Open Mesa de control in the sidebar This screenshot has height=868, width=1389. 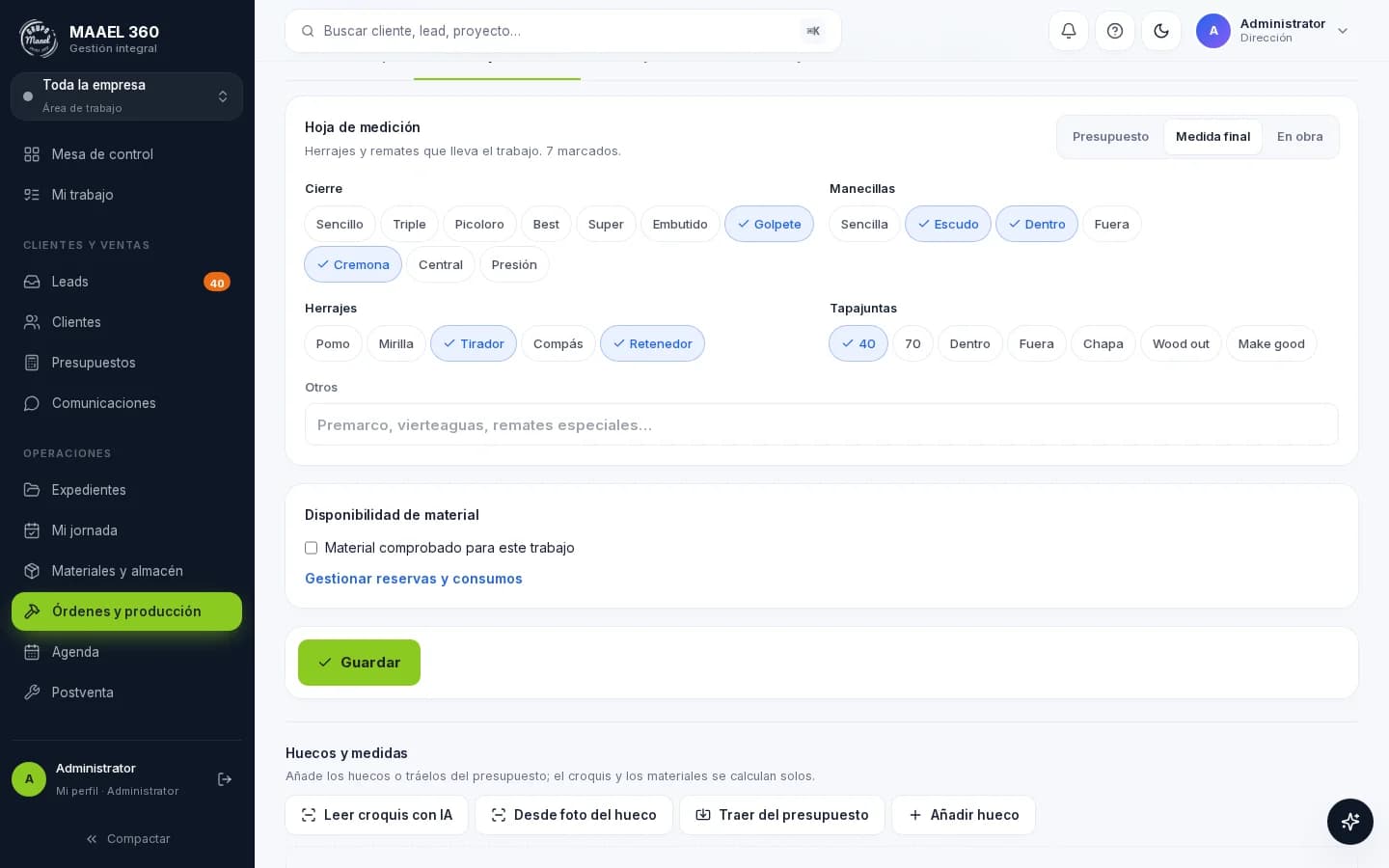(126, 154)
